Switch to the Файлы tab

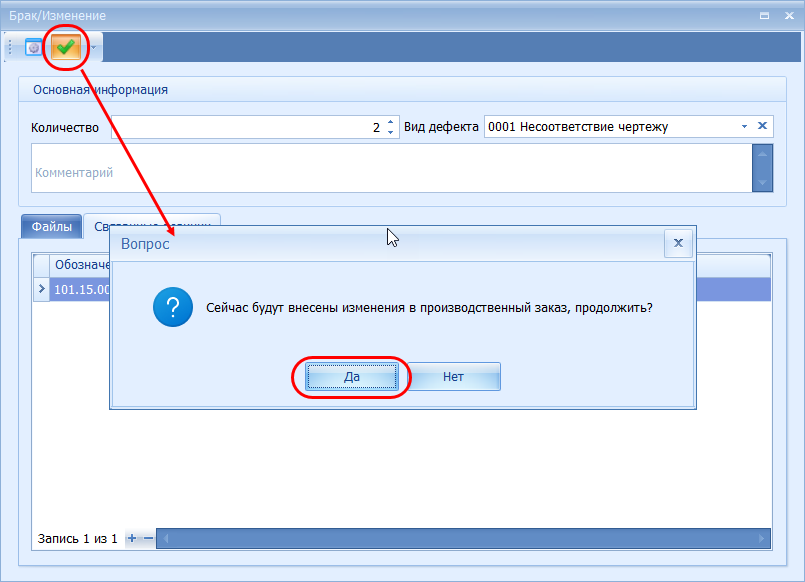[x=51, y=227]
